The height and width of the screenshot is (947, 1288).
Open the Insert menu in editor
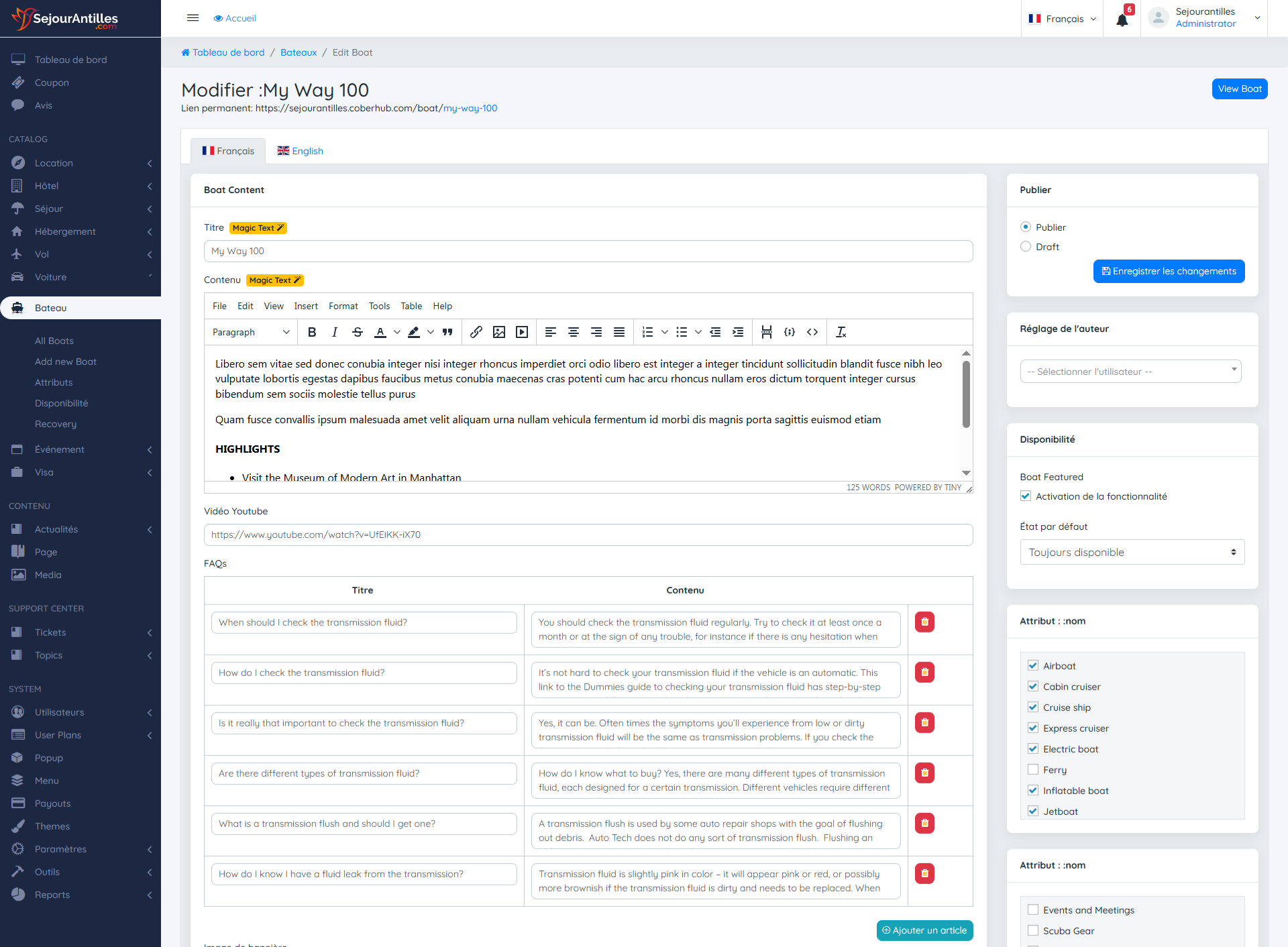[x=305, y=306]
